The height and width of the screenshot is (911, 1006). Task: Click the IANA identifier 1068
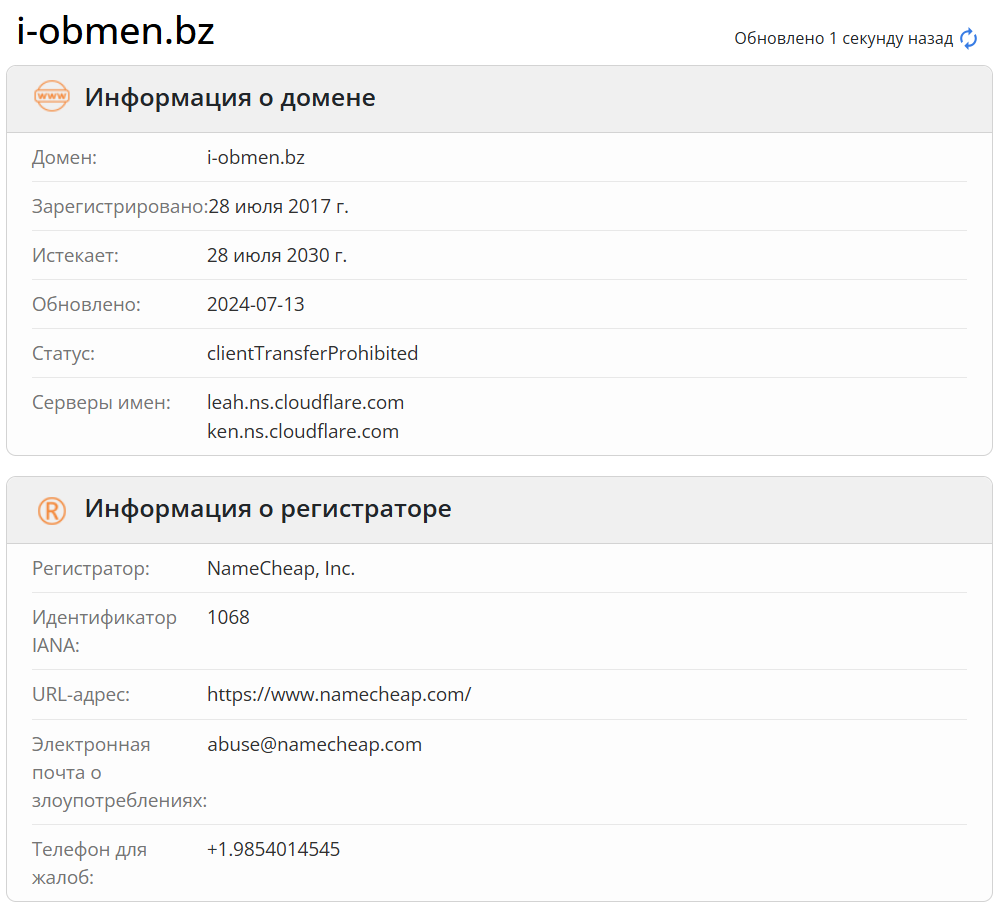tap(228, 618)
